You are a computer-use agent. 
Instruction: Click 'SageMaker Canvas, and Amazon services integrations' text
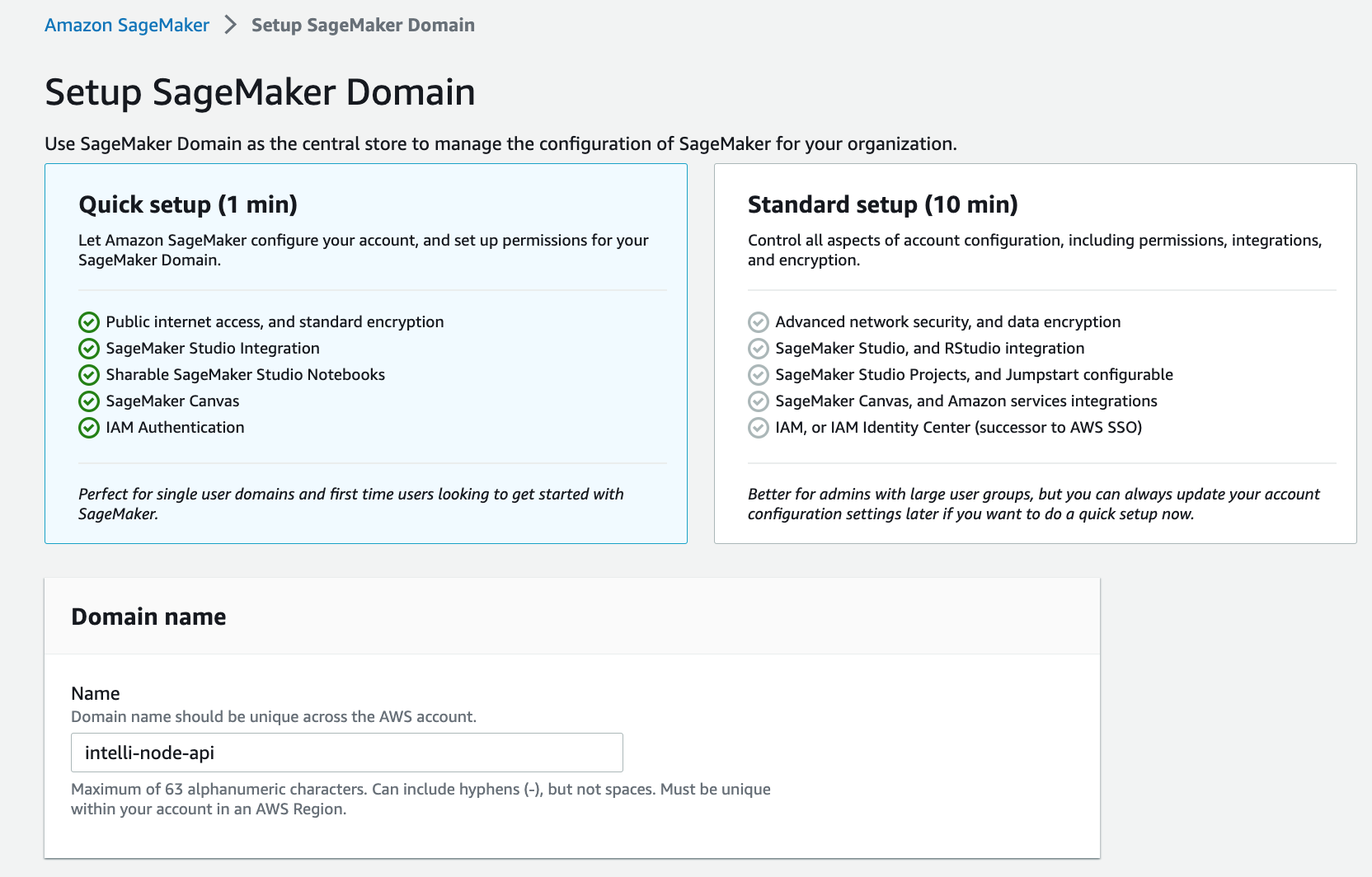click(x=966, y=401)
